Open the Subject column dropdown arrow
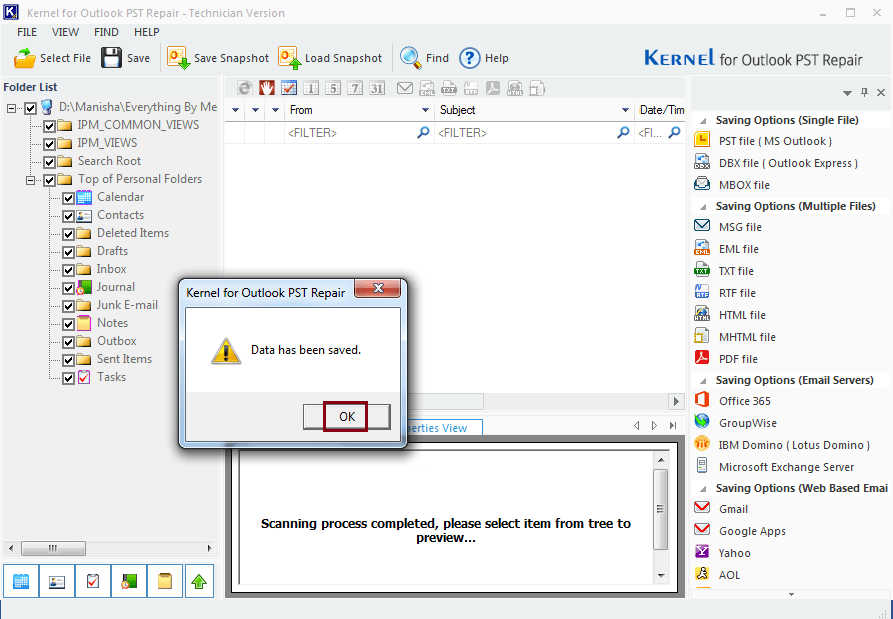This screenshot has height=619, width=893. pos(625,110)
